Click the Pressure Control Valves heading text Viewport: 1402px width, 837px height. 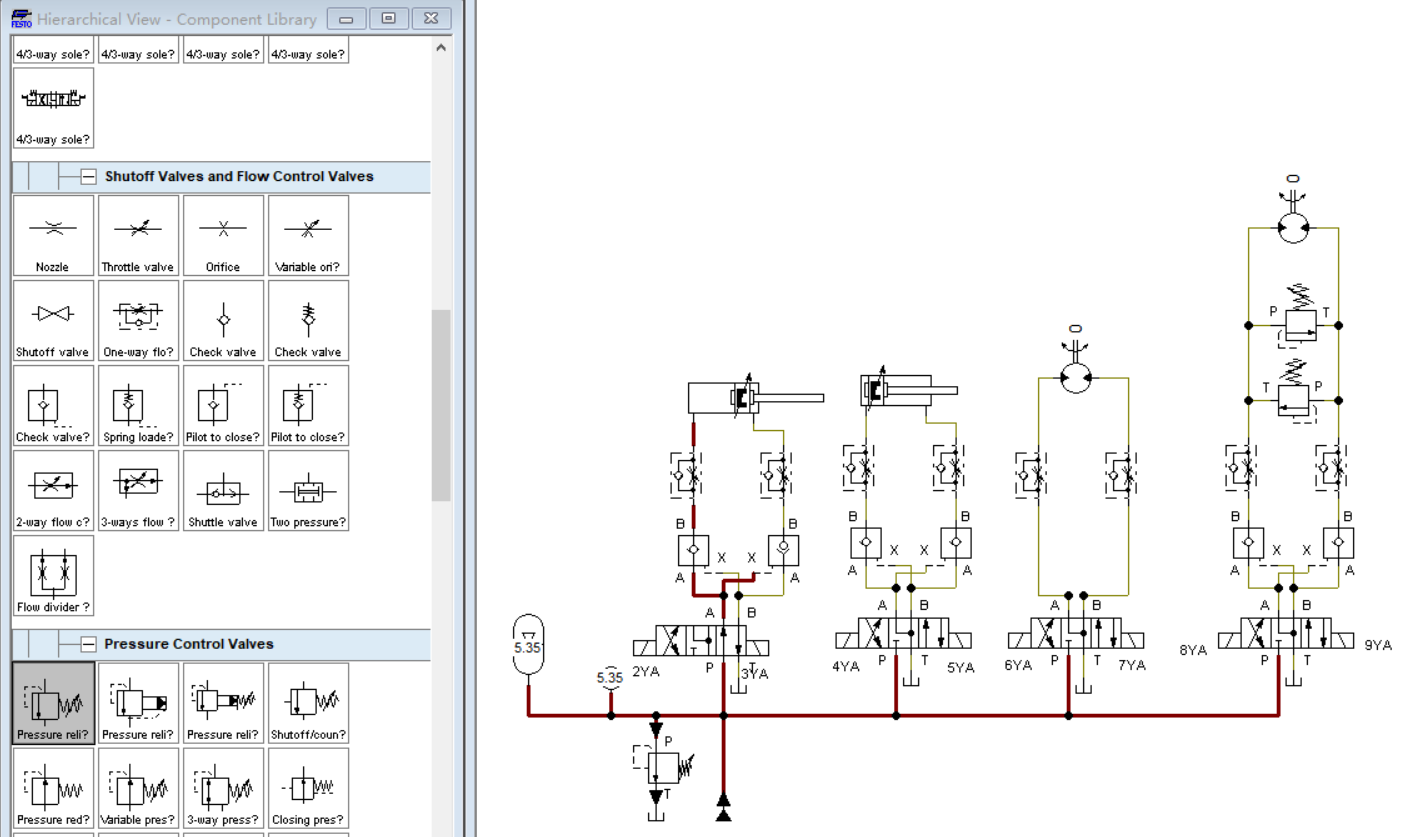coord(189,644)
